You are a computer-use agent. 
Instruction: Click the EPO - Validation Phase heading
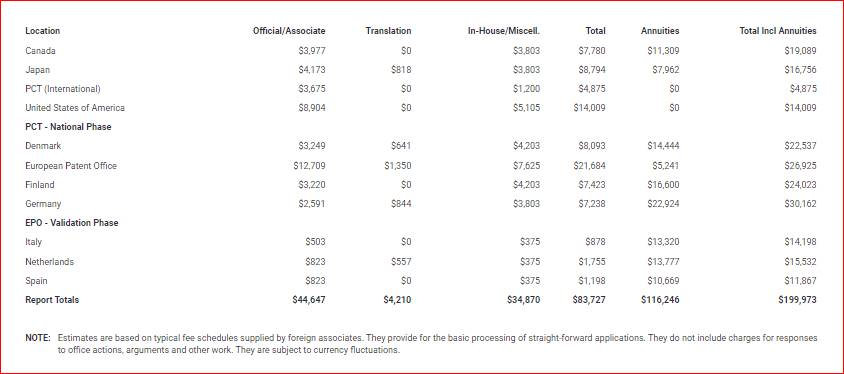point(72,223)
